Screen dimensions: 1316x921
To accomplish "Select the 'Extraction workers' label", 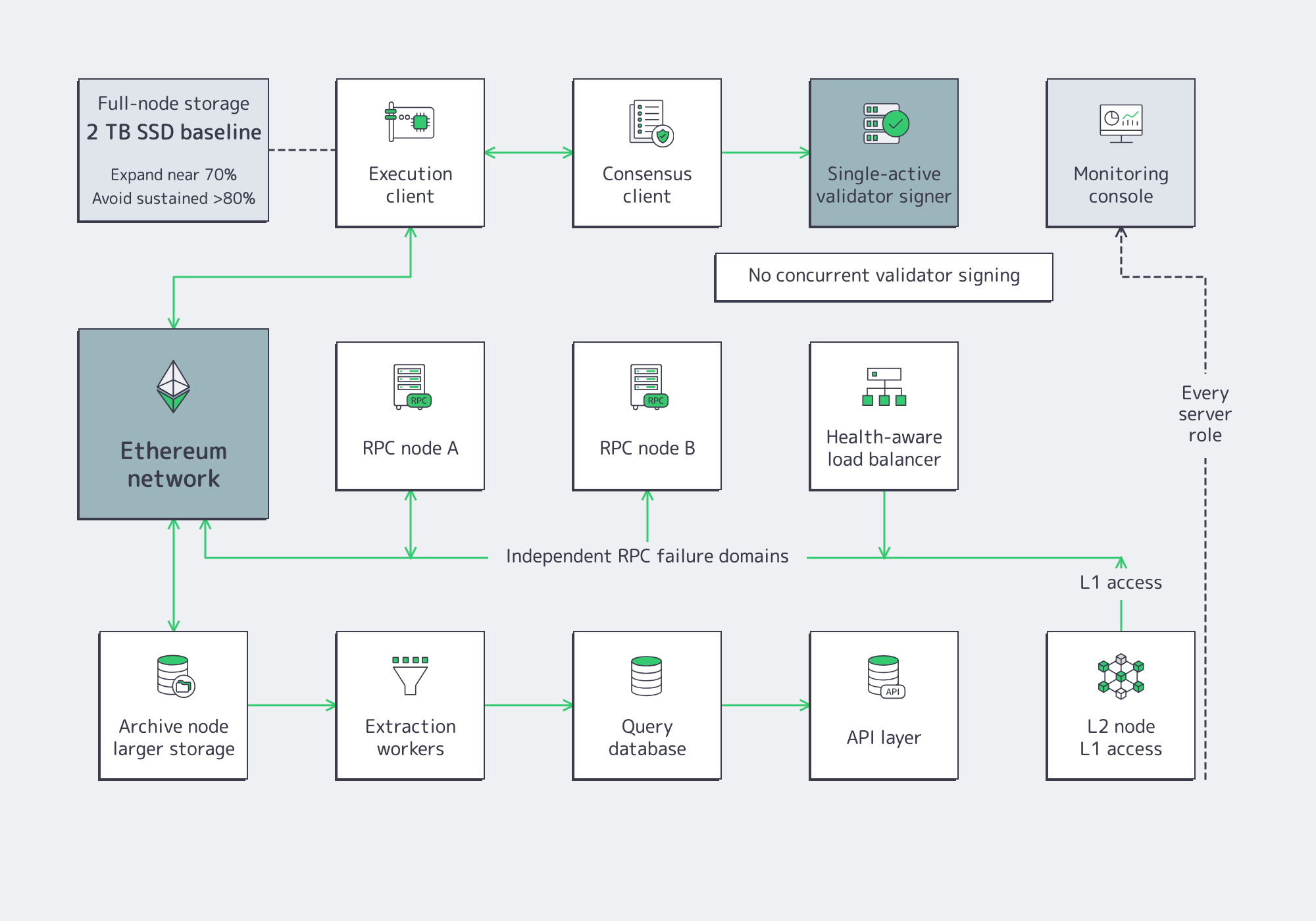I will (411, 737).
